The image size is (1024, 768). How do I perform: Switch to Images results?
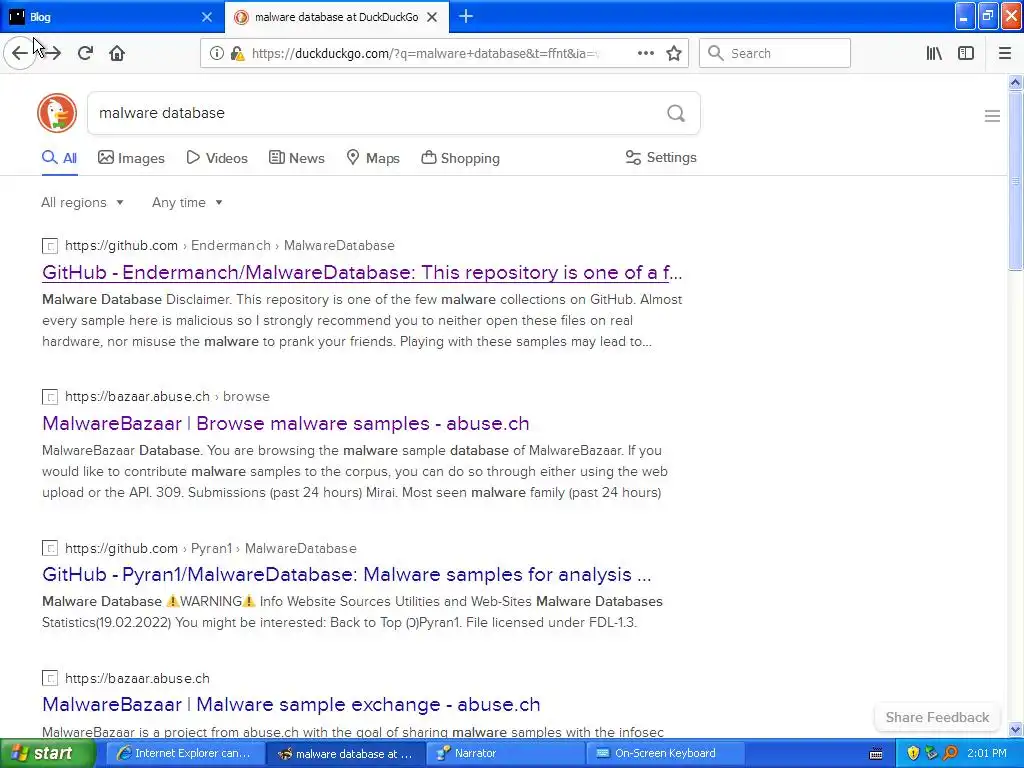tap(131, 158)
